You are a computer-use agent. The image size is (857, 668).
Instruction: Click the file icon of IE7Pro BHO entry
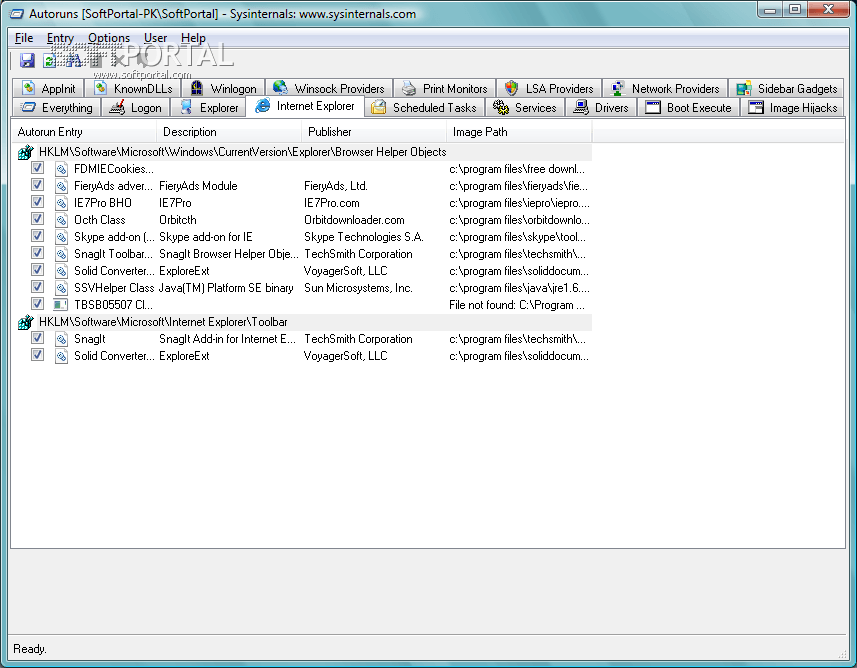pyautogui.click(x=61, y=203)
